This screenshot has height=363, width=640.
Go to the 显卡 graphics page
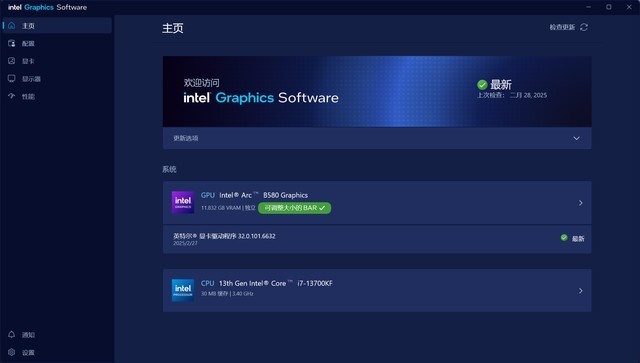(57, 61)
